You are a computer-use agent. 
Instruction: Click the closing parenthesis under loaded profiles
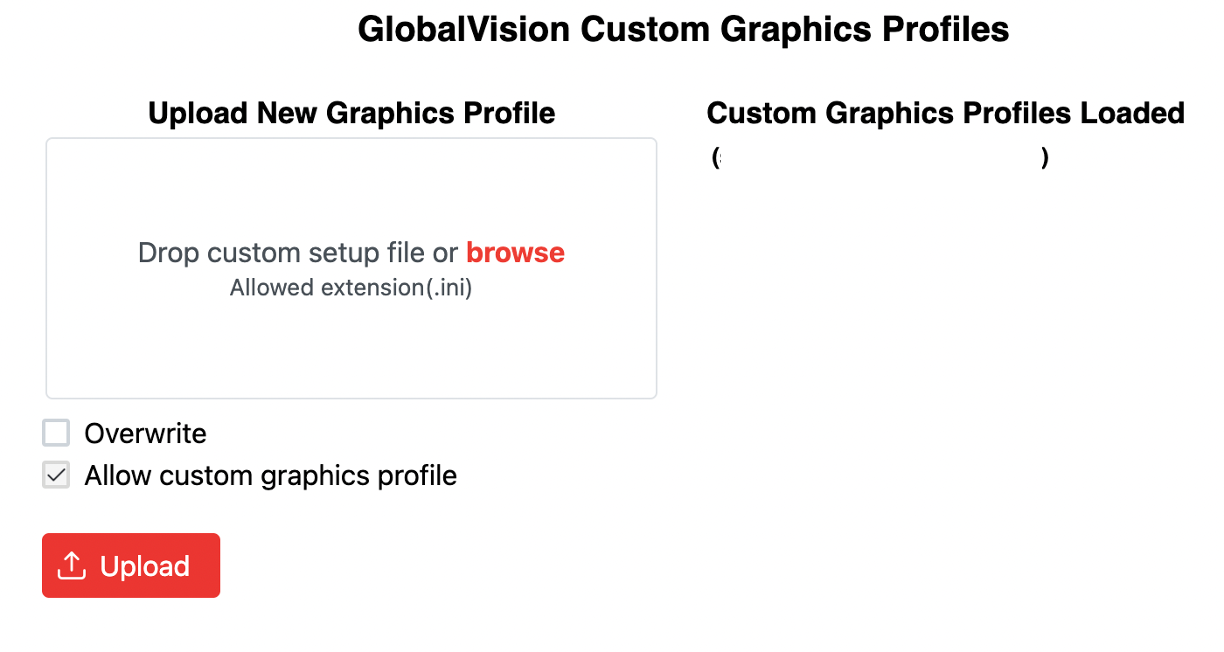pyautogui.click(x=1044, y=158)
